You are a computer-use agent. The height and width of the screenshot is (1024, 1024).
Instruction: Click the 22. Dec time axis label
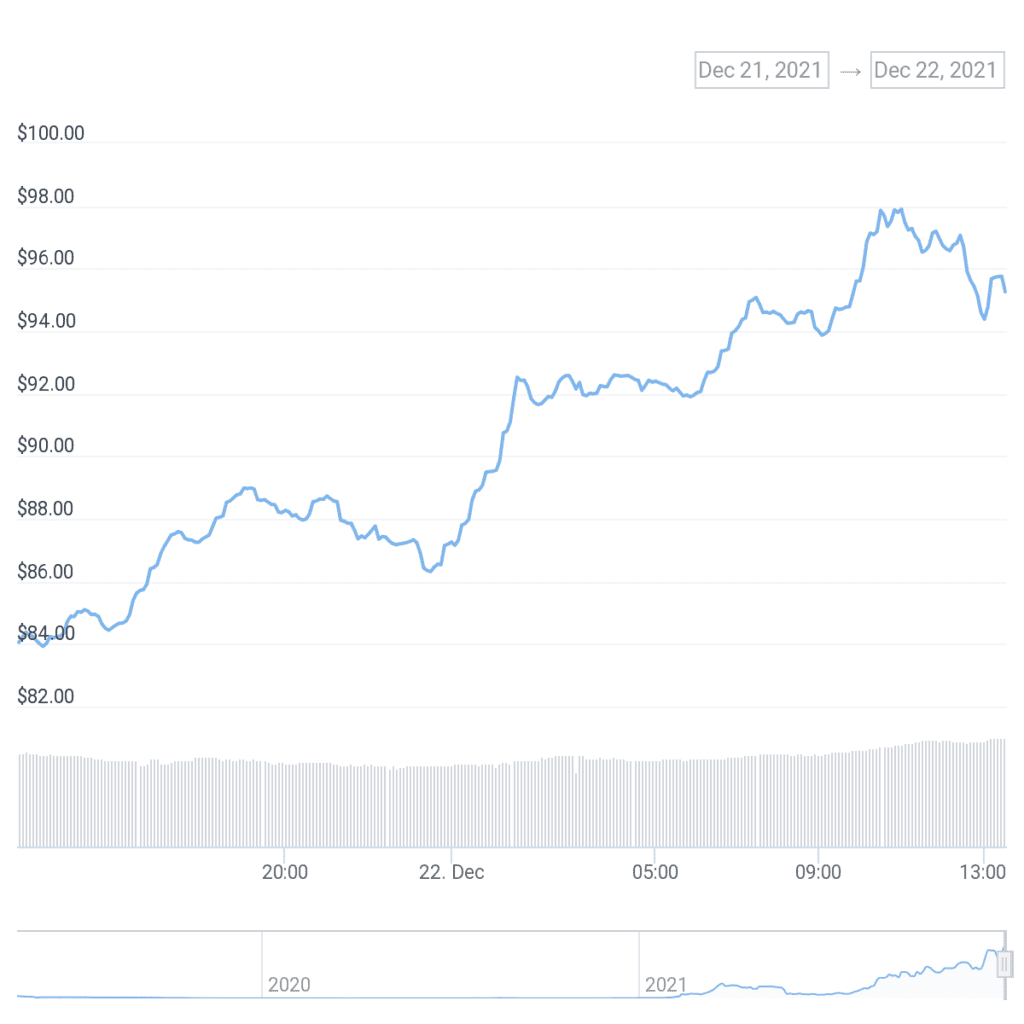coord(452,872)
